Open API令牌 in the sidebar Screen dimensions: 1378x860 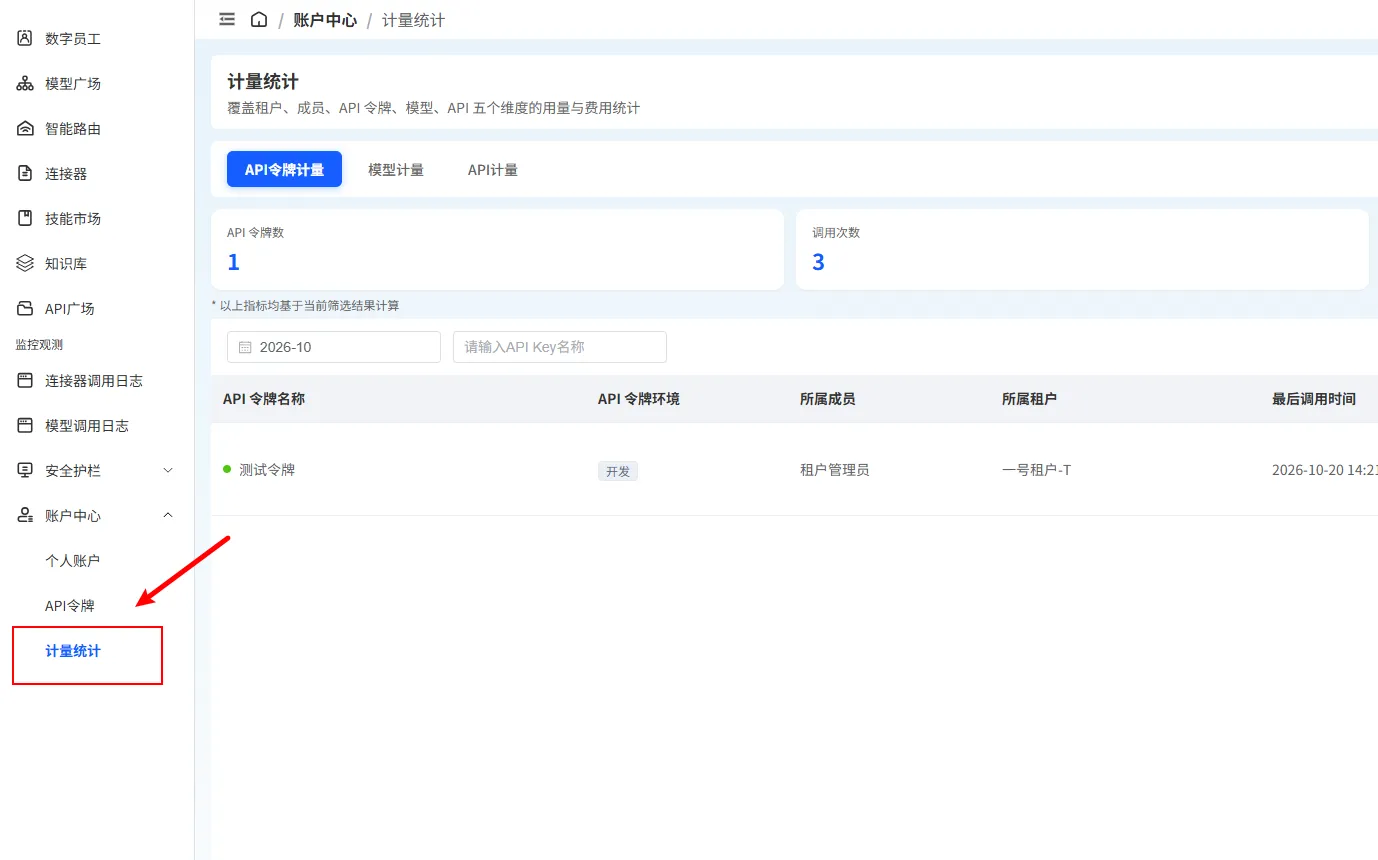pyautogui.click(x=70, y=605)
